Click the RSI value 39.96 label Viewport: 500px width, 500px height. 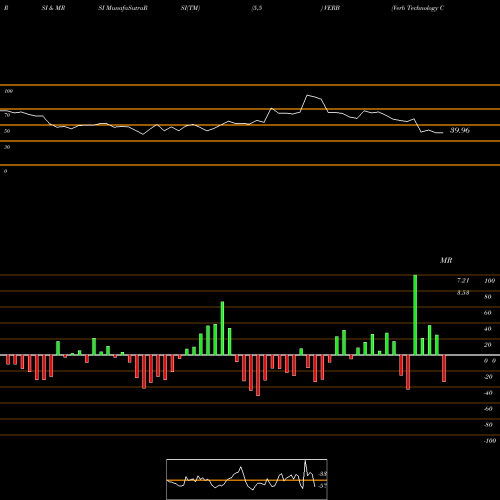[460, 130]
